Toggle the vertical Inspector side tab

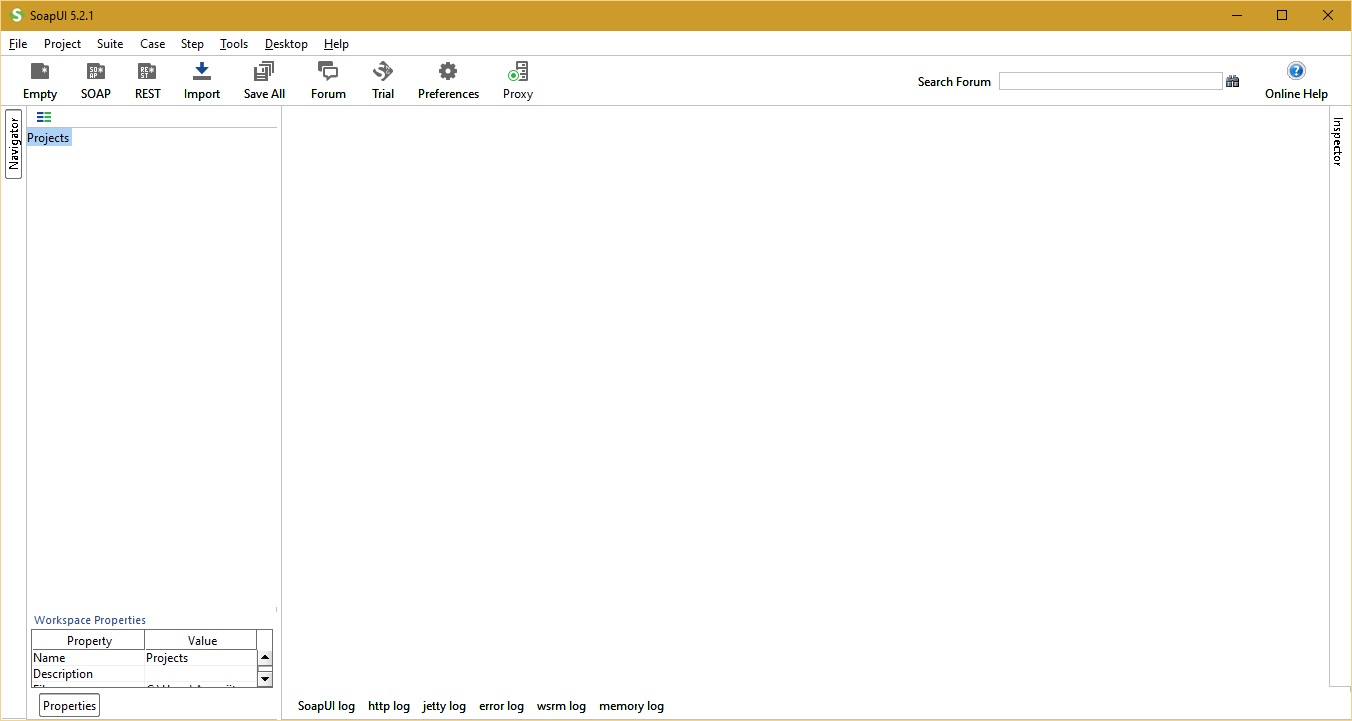point(1338,141)
